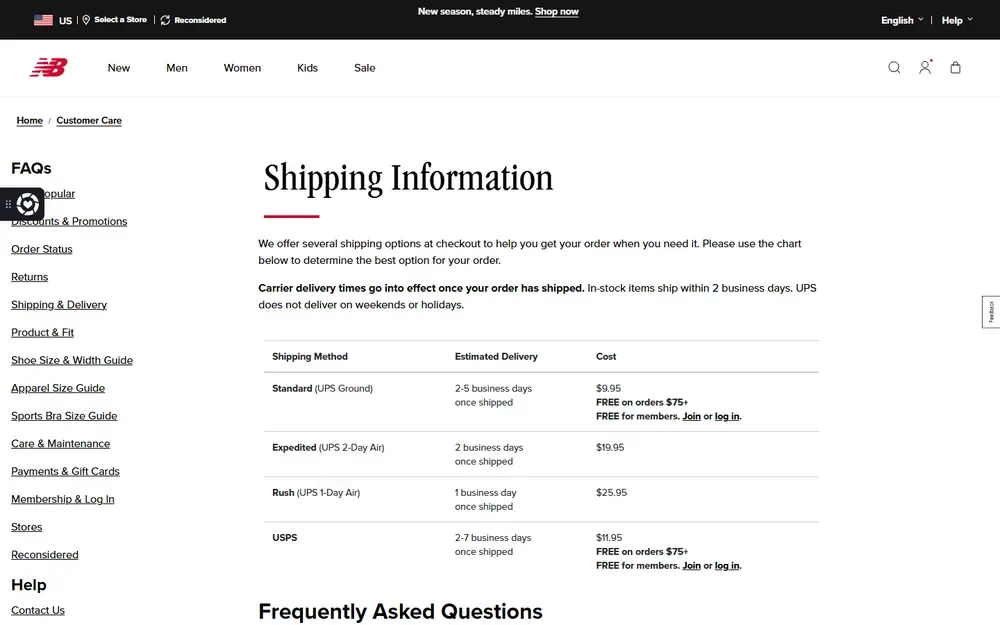The width and height of the screenshot is (1000, 625).
Task: Open the Women navigation menu
Action: [242, 68]
